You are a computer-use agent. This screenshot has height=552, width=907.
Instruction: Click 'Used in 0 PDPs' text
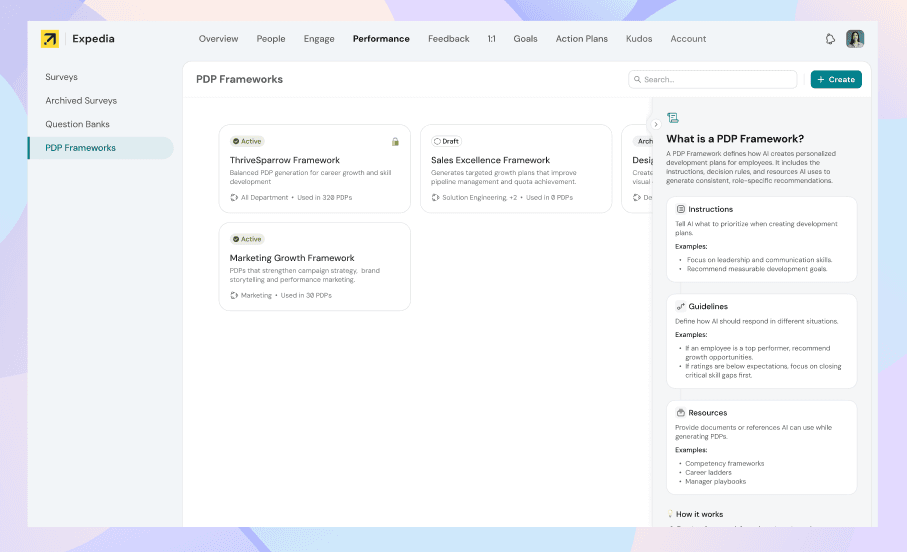[x=549, y=197]
